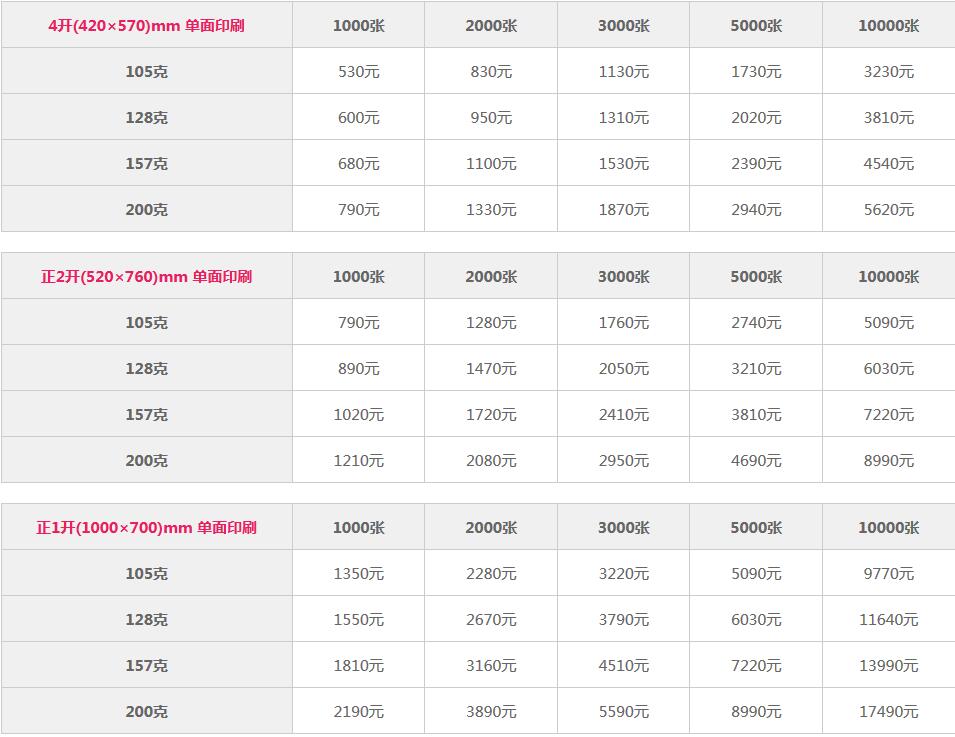The height and width of the screenshot is (737, 955).
Task: Select the 200克 row label in the 正1开 table
Action: pyautogui.click(x=146, y=711)
